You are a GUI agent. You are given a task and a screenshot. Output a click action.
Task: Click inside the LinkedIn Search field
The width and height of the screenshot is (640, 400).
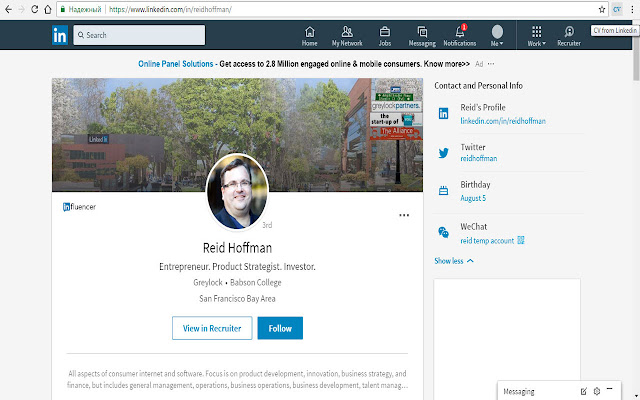click(139, 35)
